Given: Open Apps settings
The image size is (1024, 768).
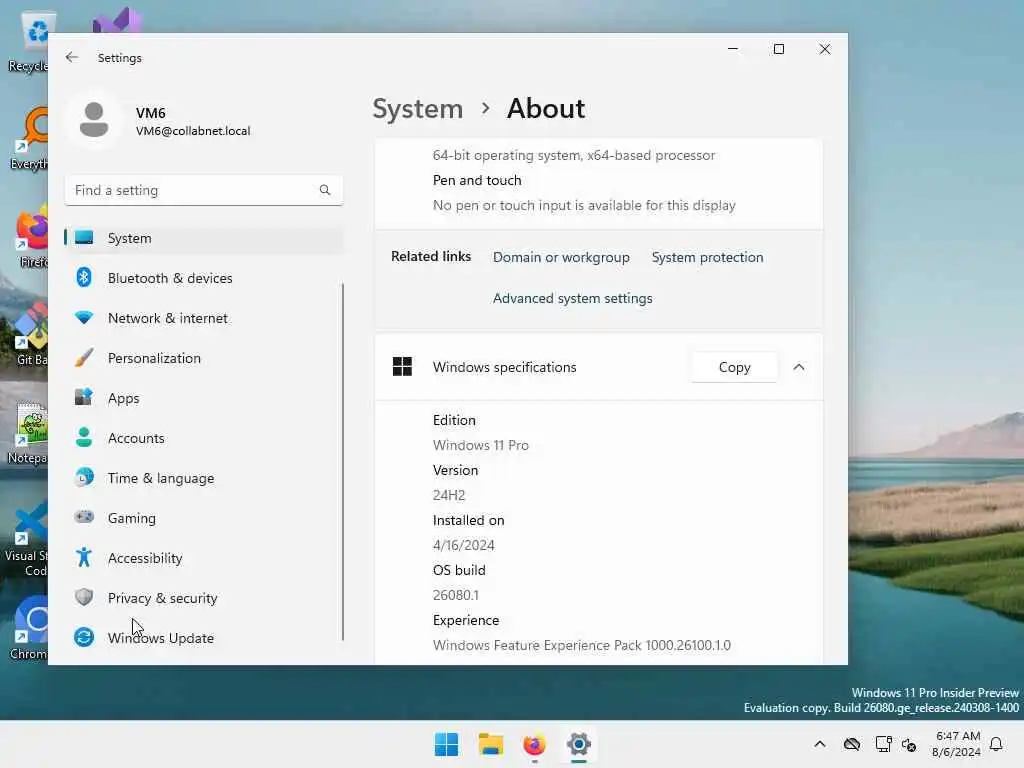Looking at the screenshot, I should click(x=204, y=398).
